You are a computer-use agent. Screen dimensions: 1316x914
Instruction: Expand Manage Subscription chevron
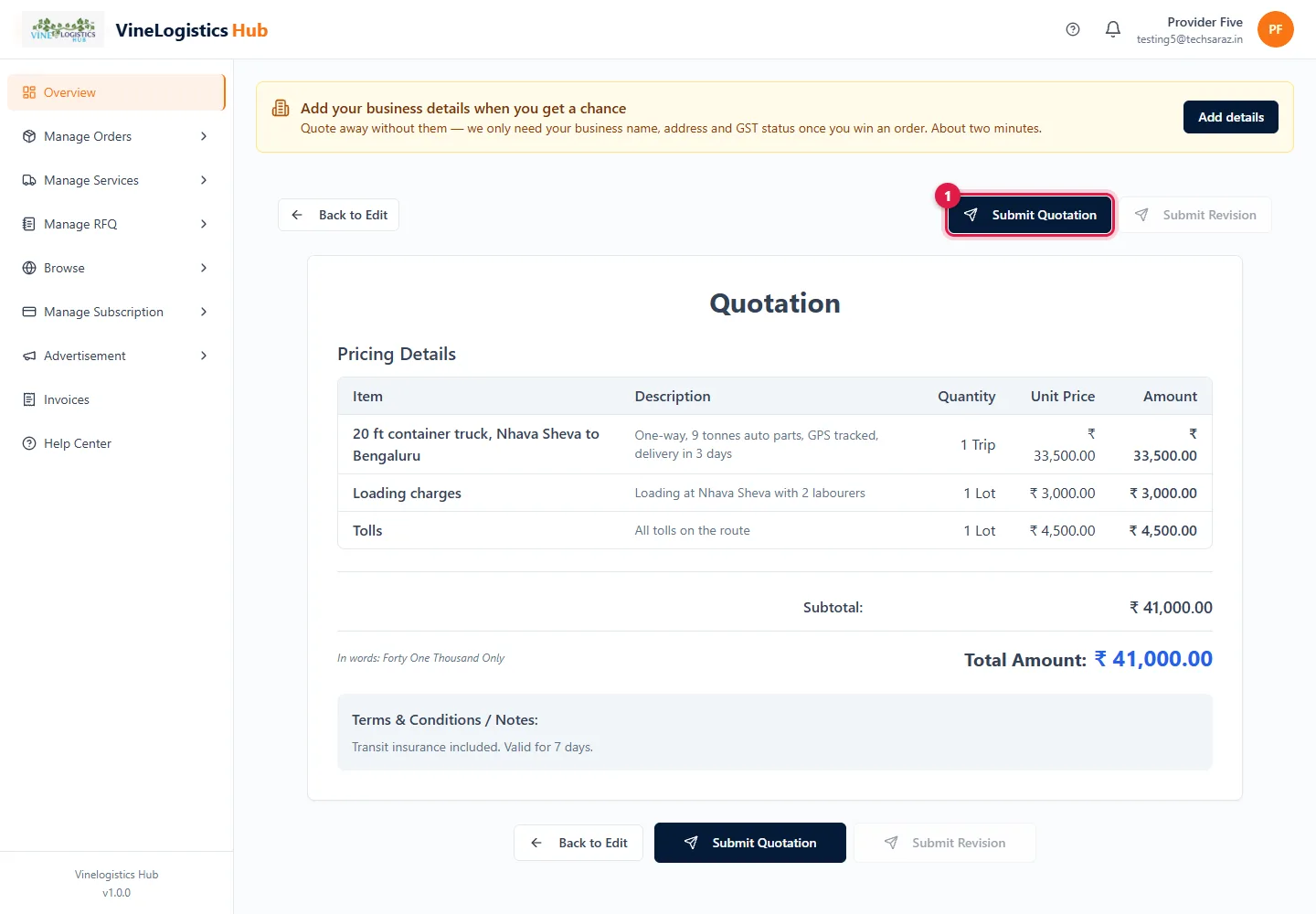coord(204,312)
